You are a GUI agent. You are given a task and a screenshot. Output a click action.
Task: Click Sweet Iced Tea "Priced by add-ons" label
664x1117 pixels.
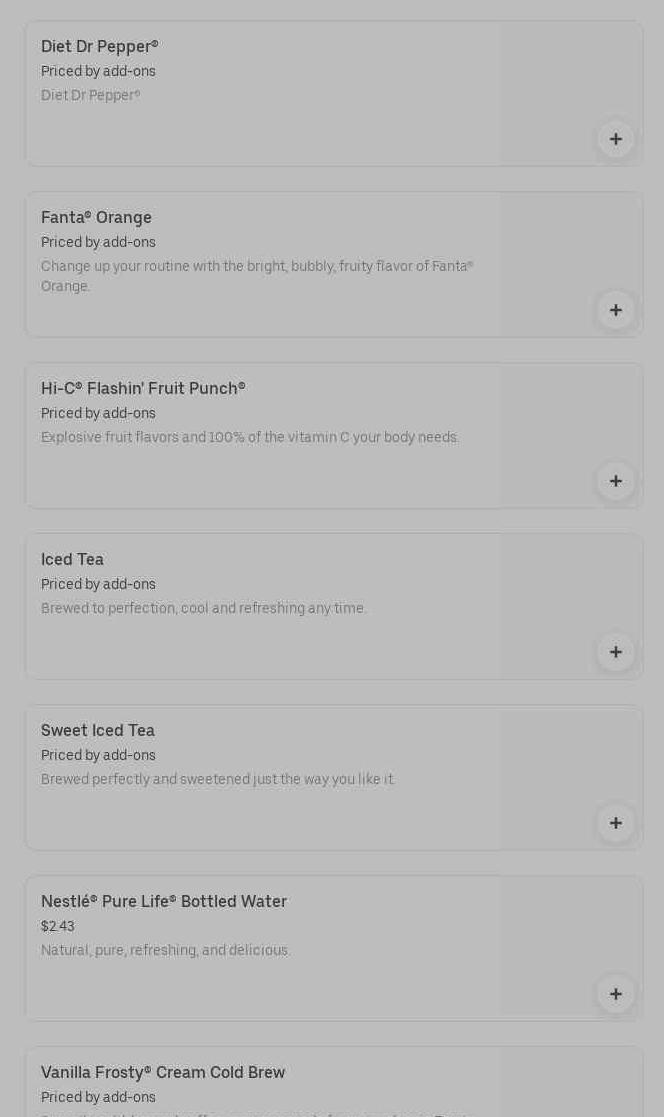[x=98, y=756]
